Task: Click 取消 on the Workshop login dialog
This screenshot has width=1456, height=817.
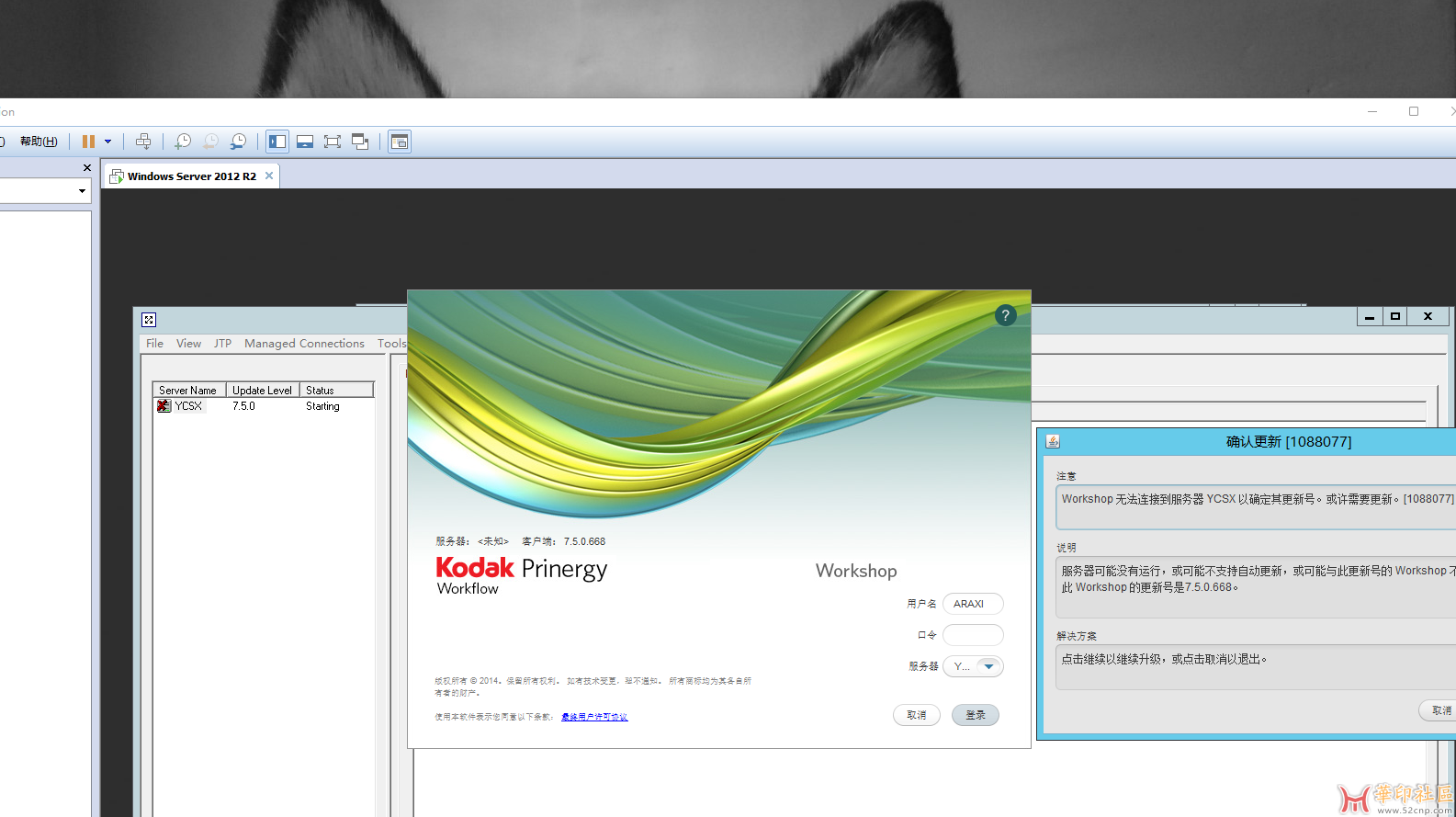Action: [917, 715]
